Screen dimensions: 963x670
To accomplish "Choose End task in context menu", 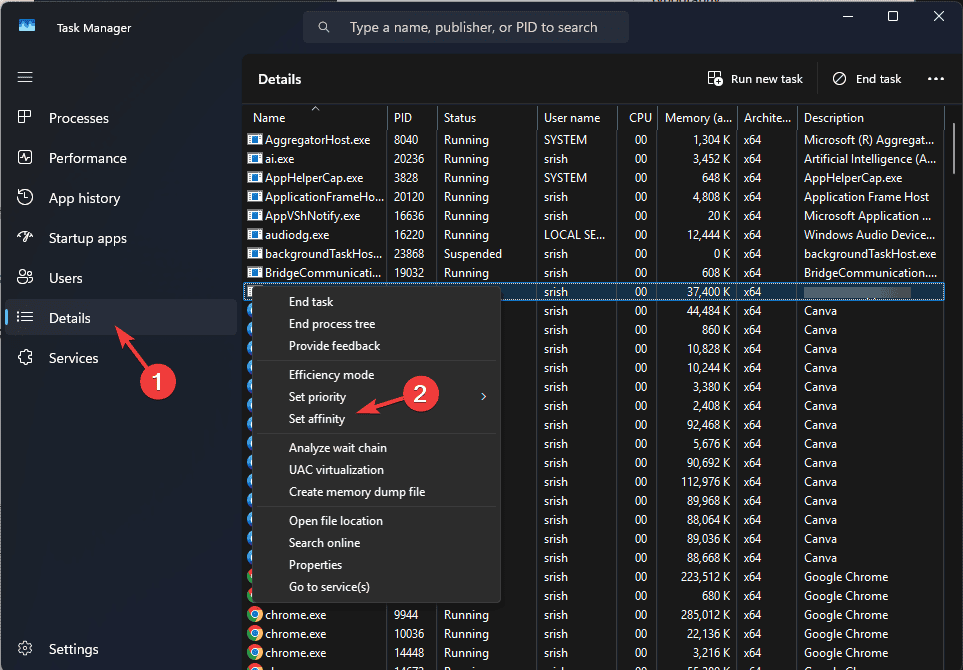I will [x=311, y=302].
